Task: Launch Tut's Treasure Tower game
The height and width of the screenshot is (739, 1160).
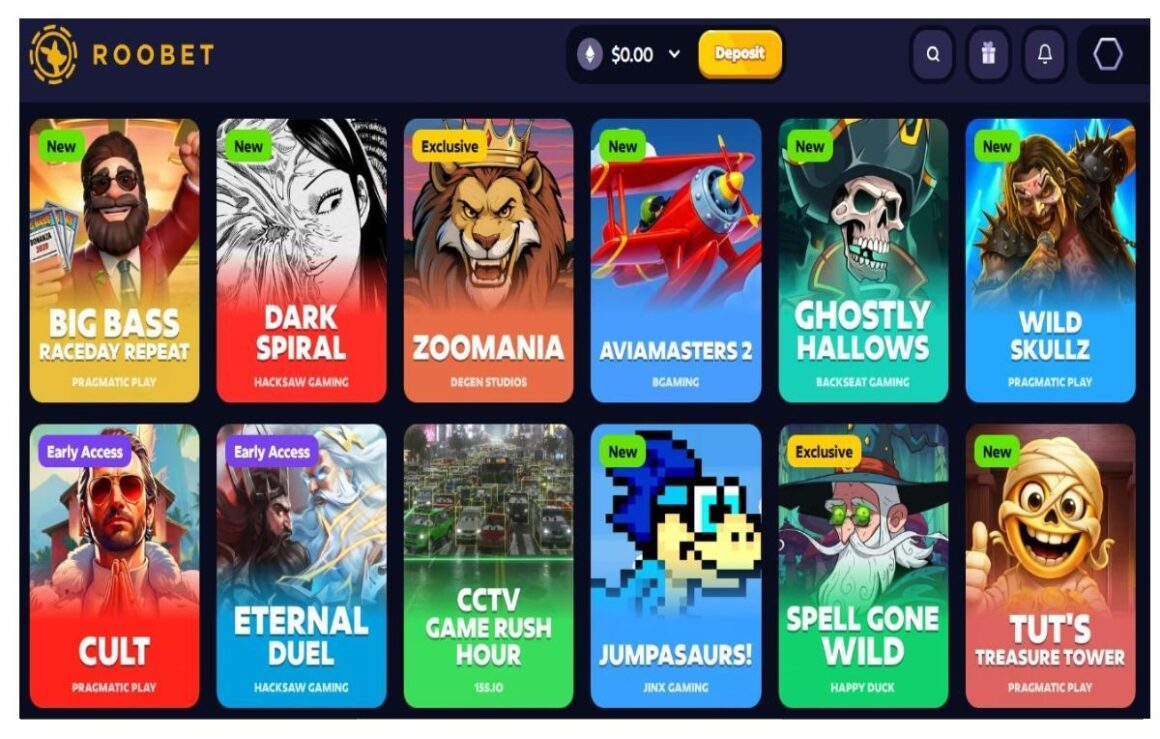Action: click(1050, 566)
